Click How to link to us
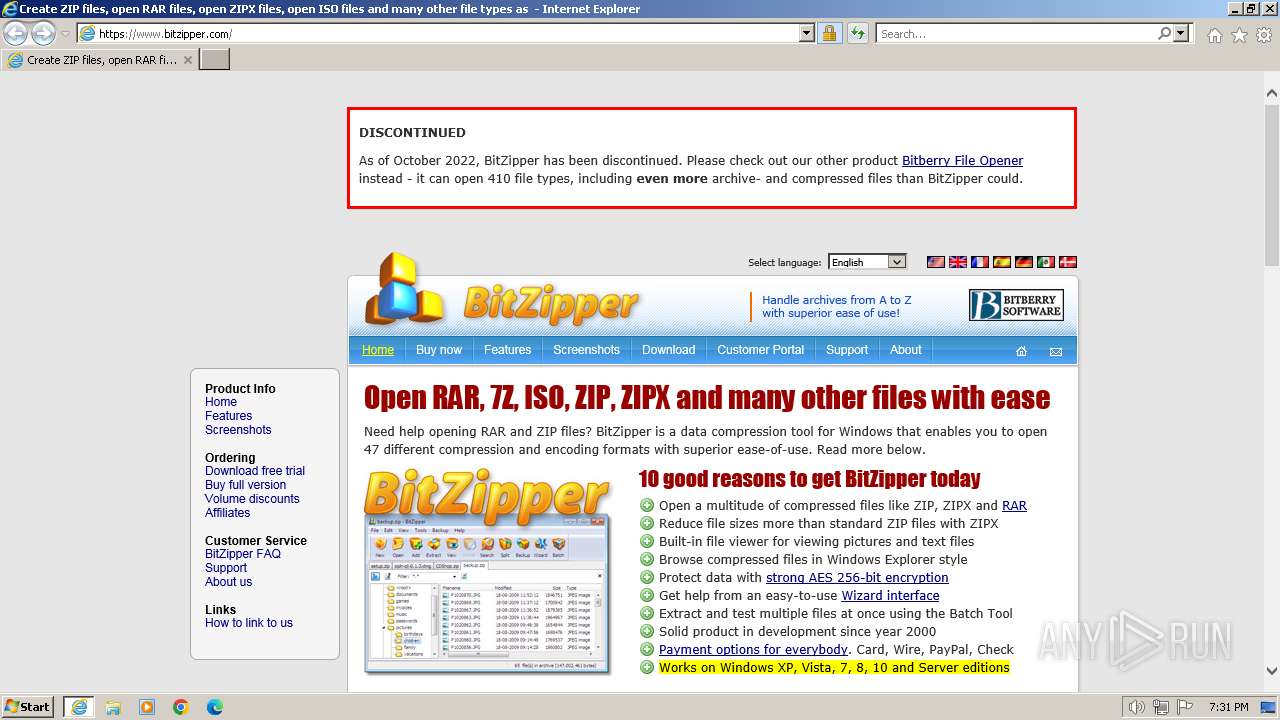1280x720 pixels. click(249, 623)
